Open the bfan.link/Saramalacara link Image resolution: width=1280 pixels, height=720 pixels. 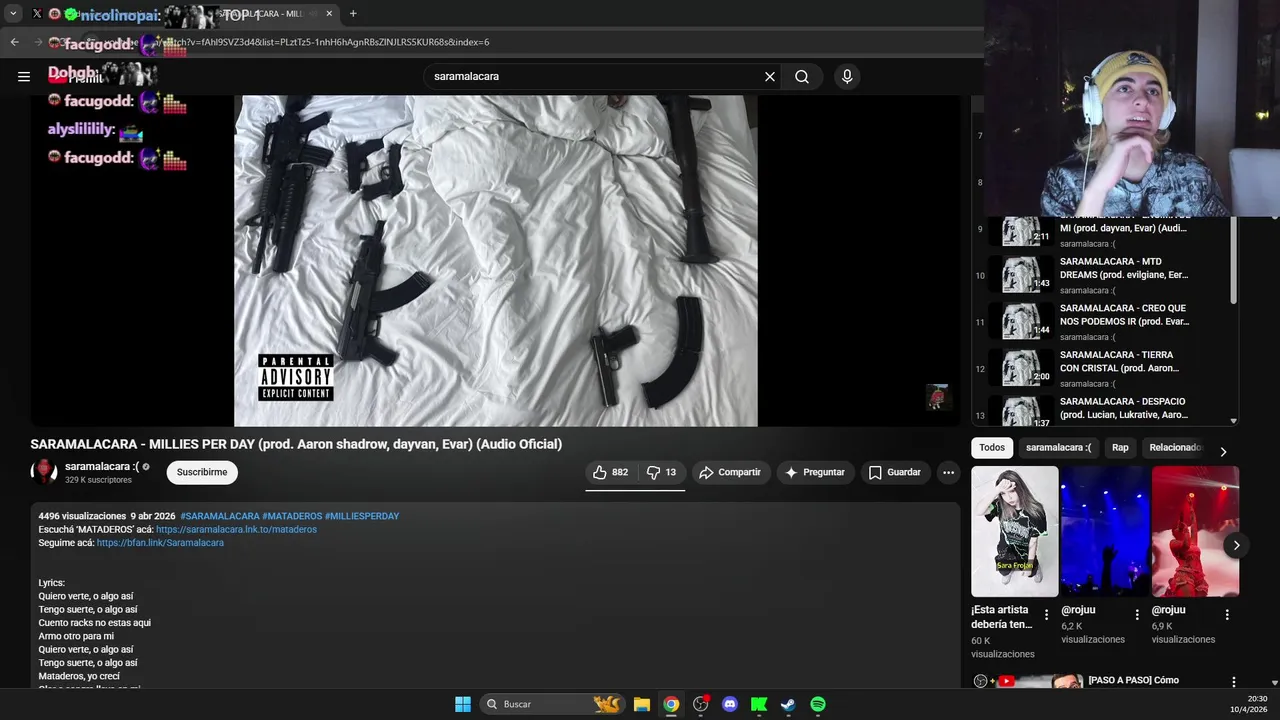click(x=160, y=542)
